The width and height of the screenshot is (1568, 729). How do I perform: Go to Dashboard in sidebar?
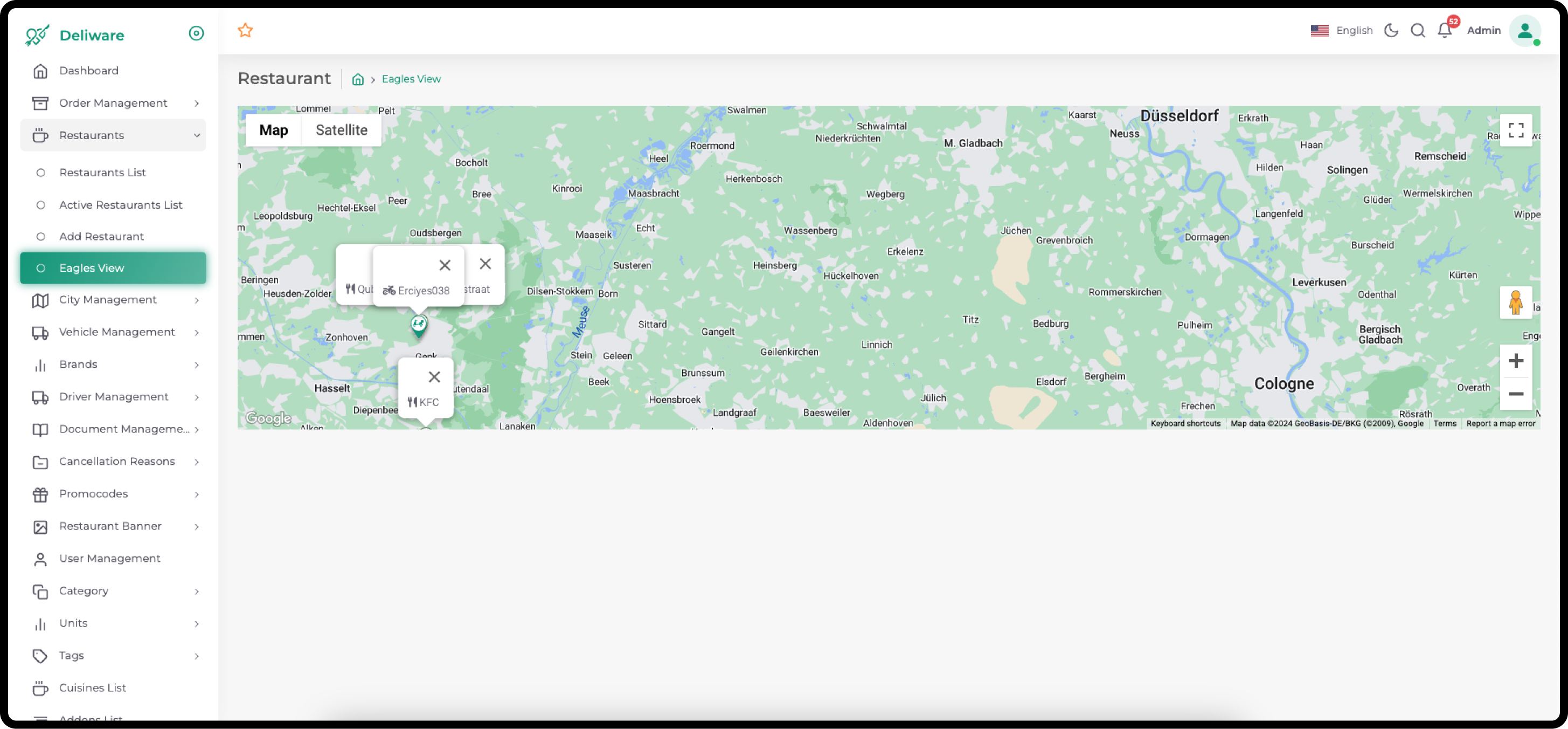113,71
